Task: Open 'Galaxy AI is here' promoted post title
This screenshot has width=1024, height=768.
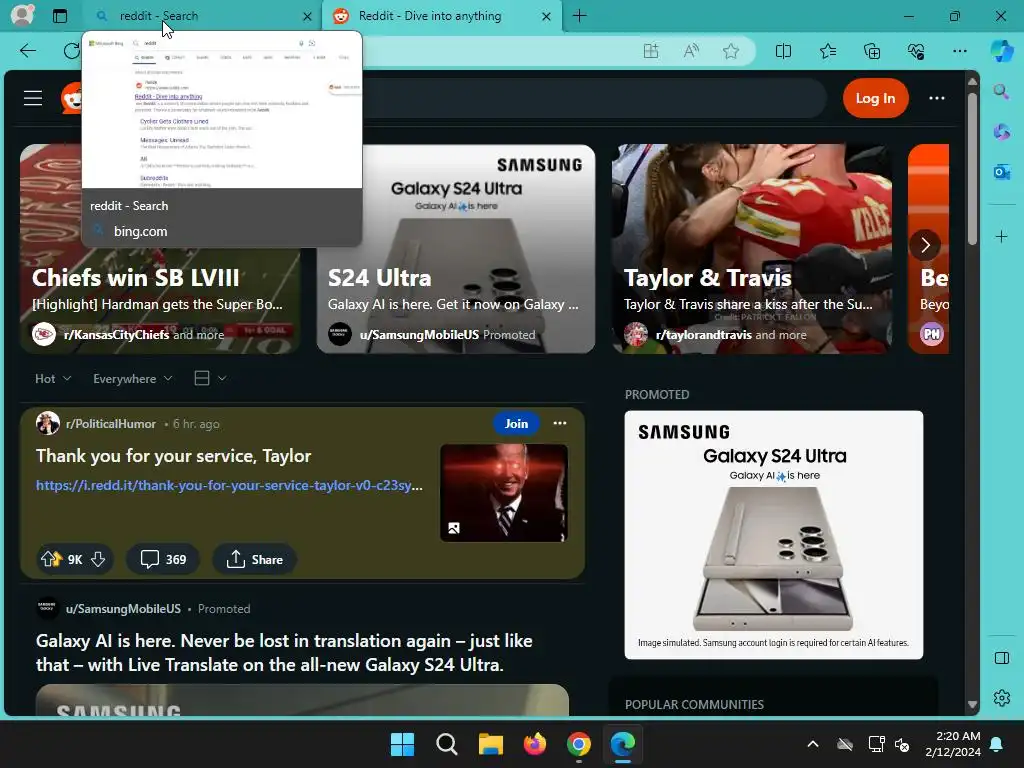Action: [284, 652]
